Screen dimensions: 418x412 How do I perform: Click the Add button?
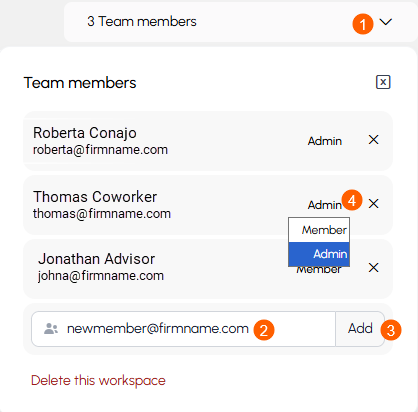tap(360, 329)
